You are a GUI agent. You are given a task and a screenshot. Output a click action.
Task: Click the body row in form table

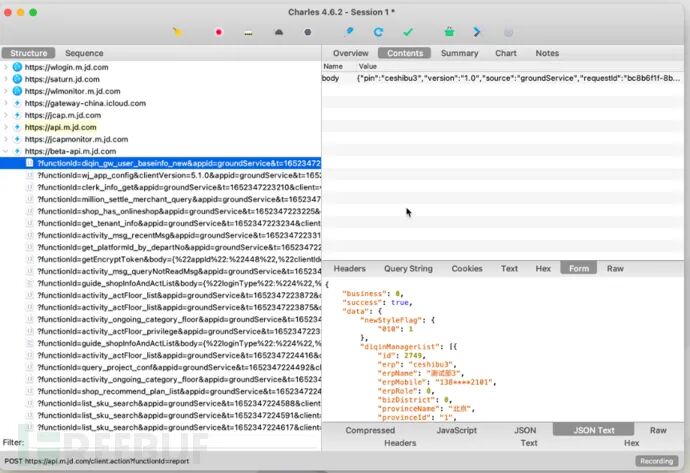(x=503, y=78)
